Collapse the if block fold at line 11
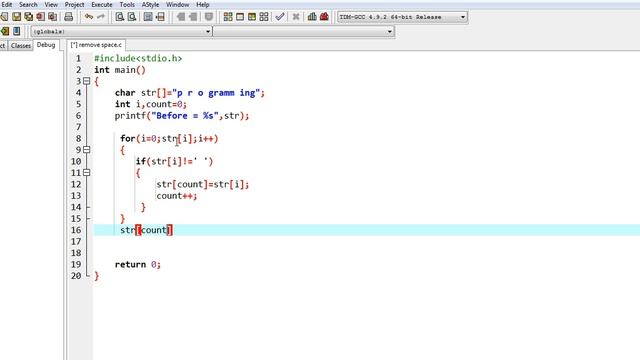 coord(87,173)
